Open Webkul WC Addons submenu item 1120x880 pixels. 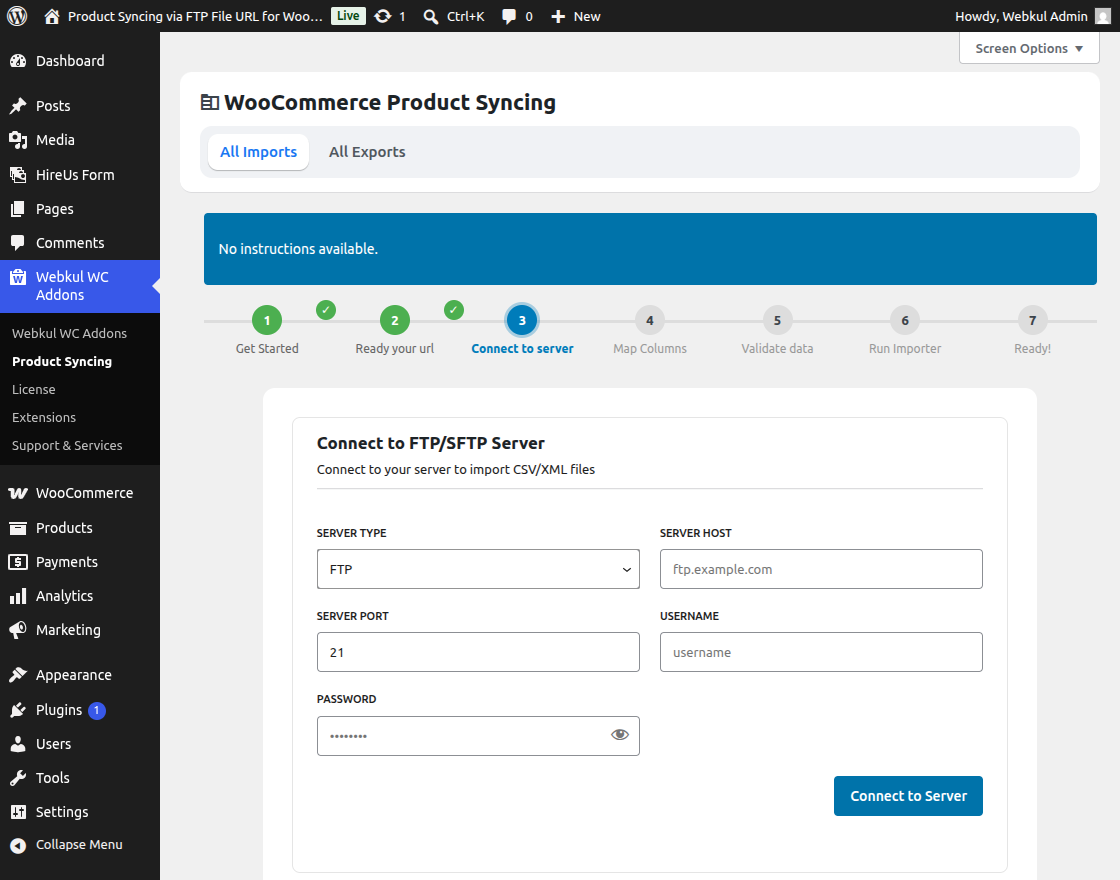[69, 334]
